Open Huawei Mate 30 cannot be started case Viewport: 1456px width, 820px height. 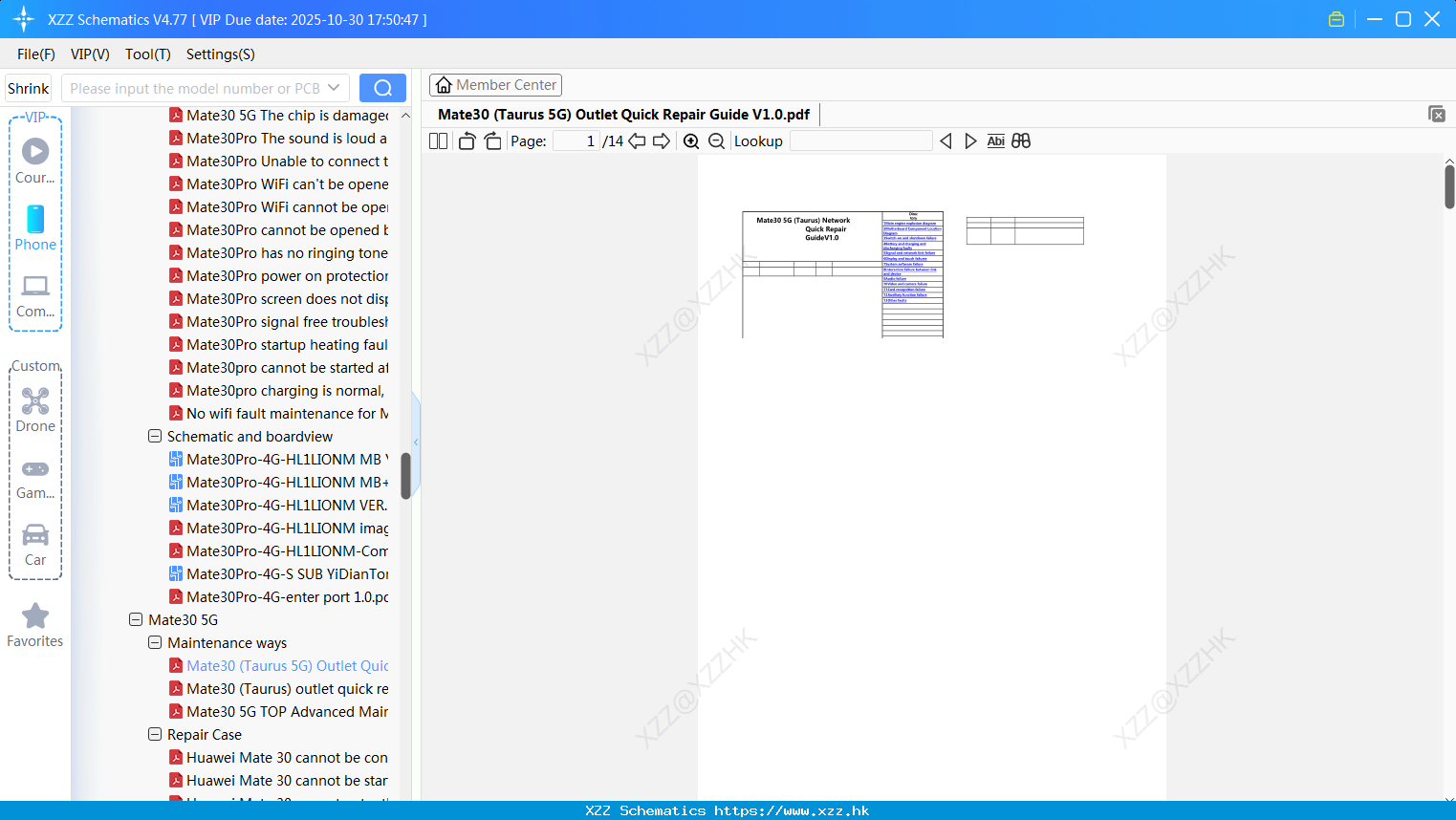point(279,780)
